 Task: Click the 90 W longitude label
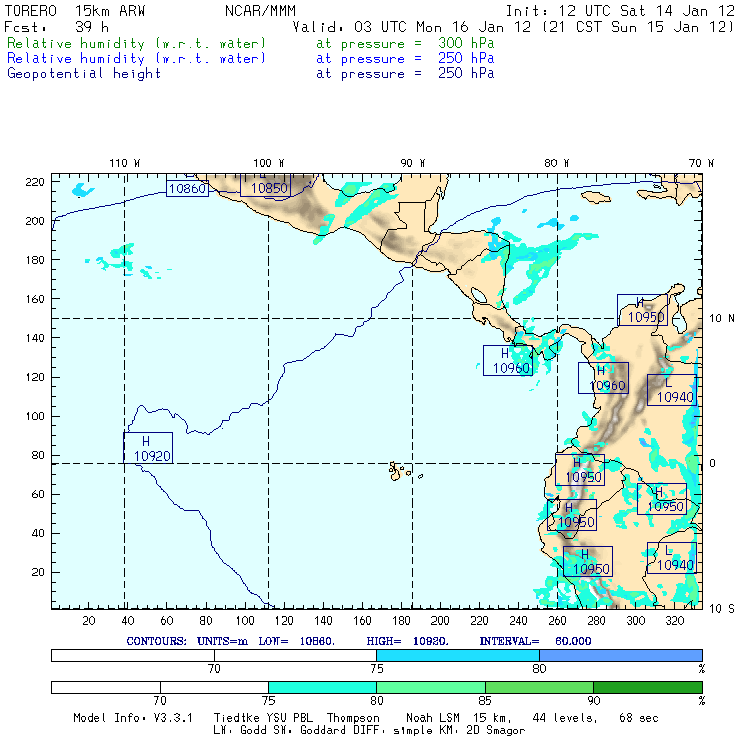tap(412, 163)
